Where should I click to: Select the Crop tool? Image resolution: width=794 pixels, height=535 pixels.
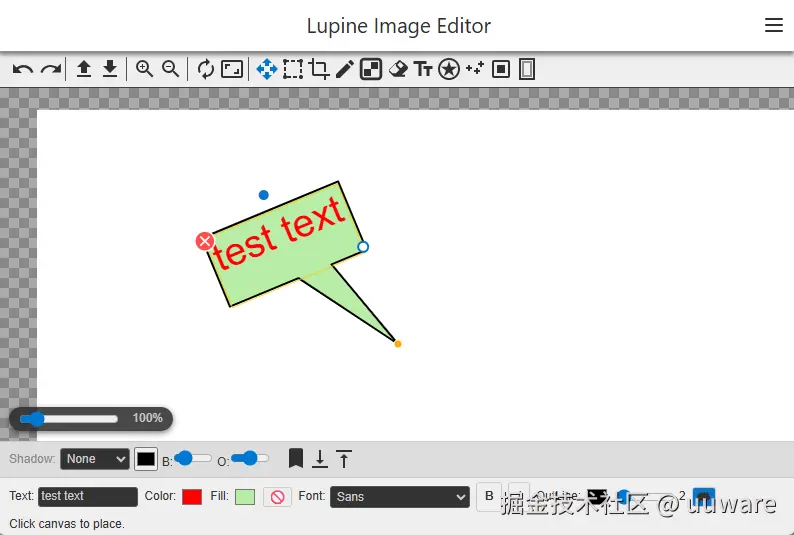point(319,69)
